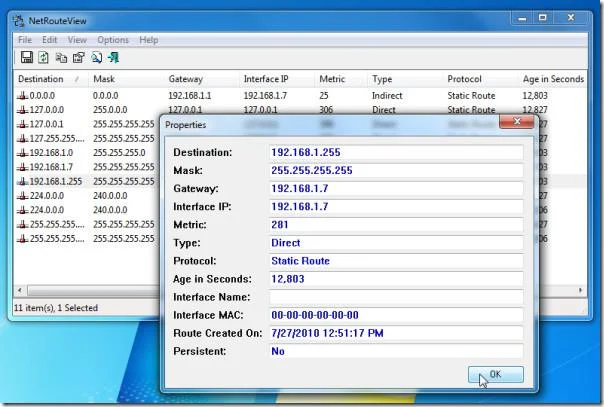Sort by the Mask column header

click(126, 79)
